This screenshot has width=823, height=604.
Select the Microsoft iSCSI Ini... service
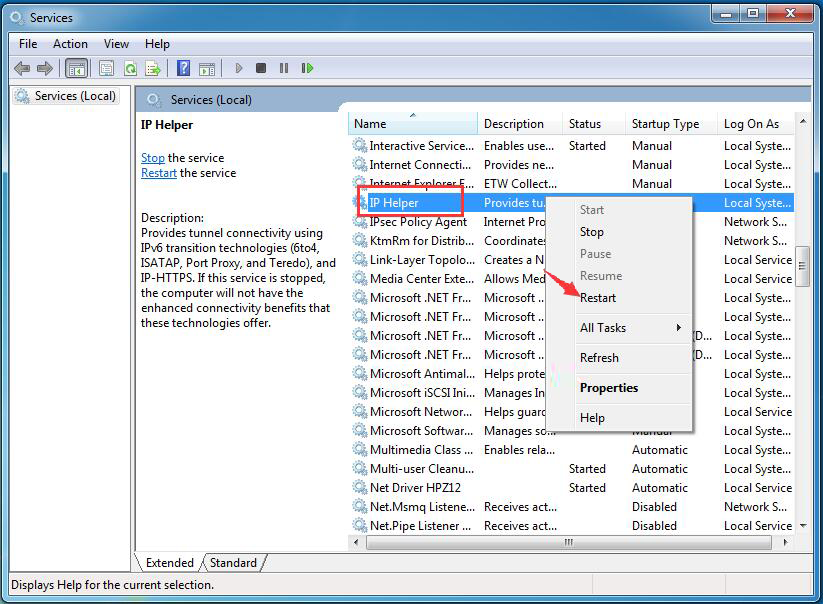tap(572, 393)
